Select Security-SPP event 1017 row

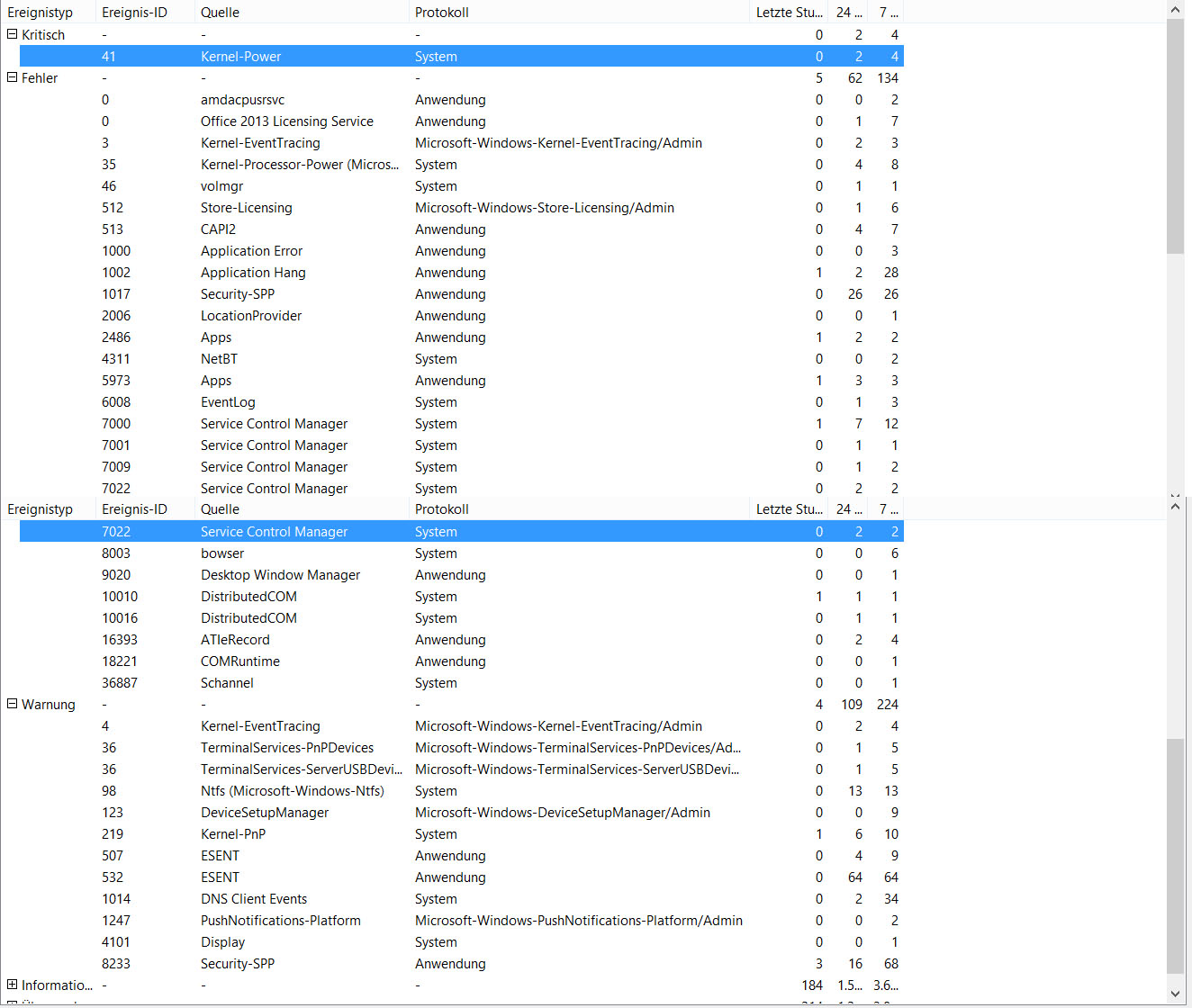pos(461,293)
